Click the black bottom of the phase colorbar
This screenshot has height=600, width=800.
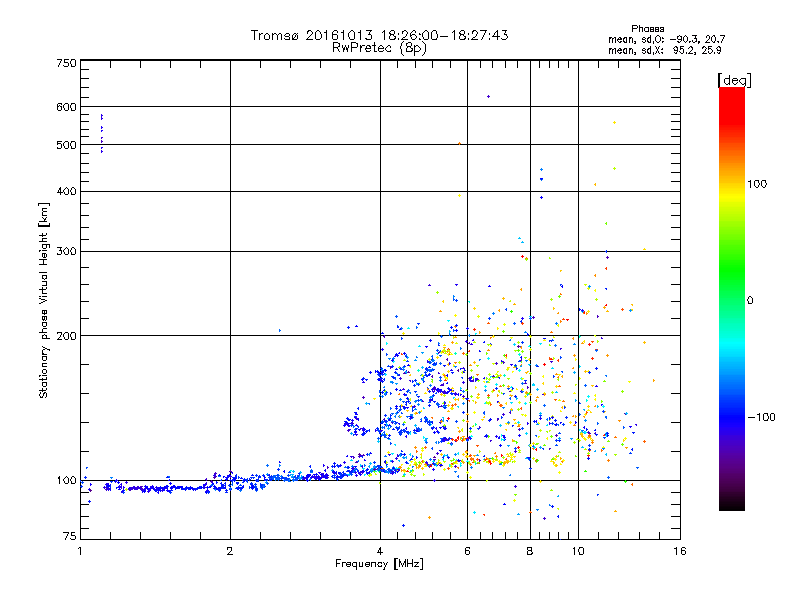point(732,503)
